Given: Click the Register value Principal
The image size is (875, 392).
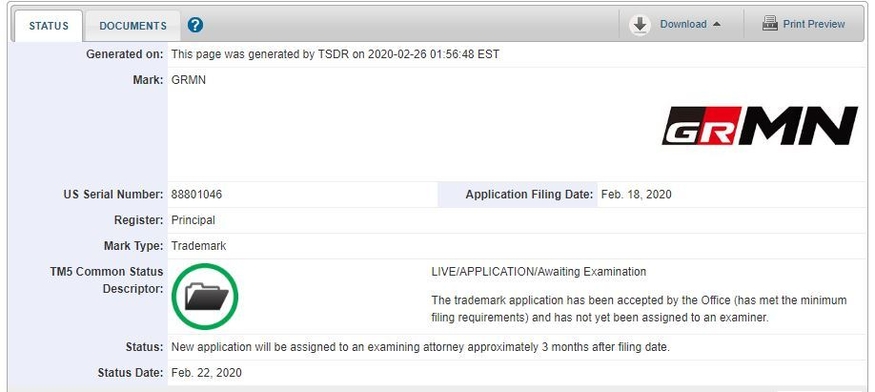Looking at the screenshot, I should click(193, 220).
